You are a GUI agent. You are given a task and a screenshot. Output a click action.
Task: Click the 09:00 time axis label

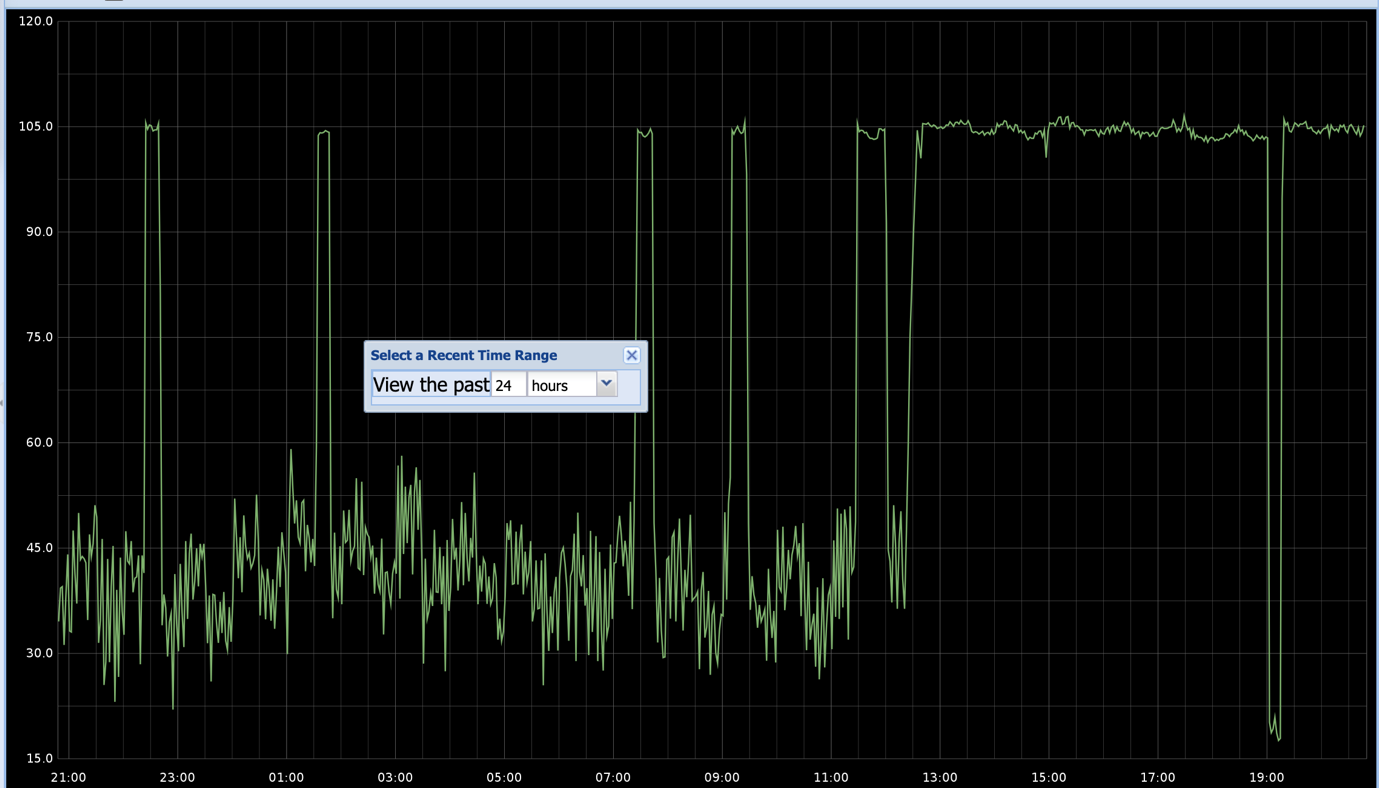coord(722,777)
